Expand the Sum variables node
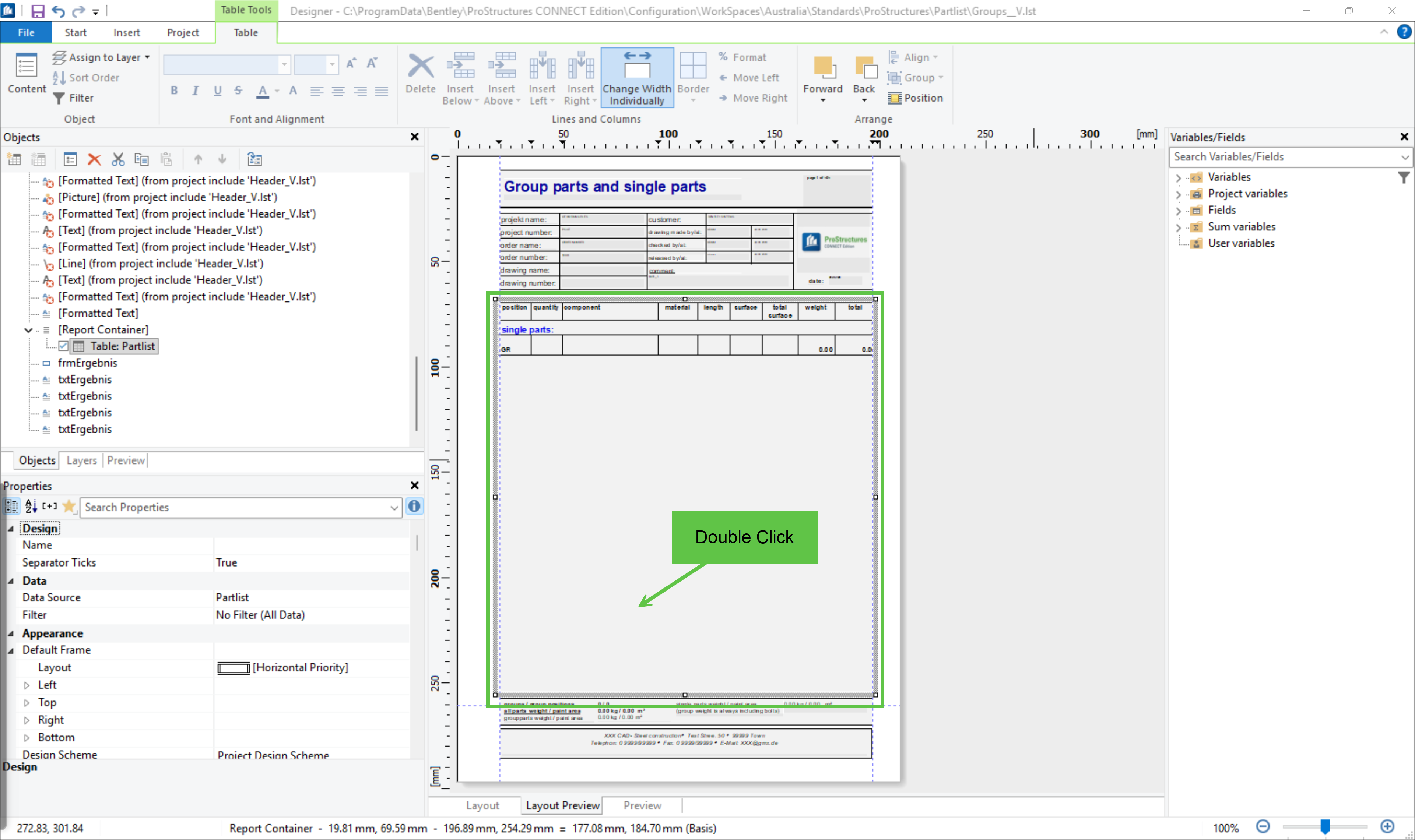Viewport: 1415px width, 840px height. pos(1178,227)
